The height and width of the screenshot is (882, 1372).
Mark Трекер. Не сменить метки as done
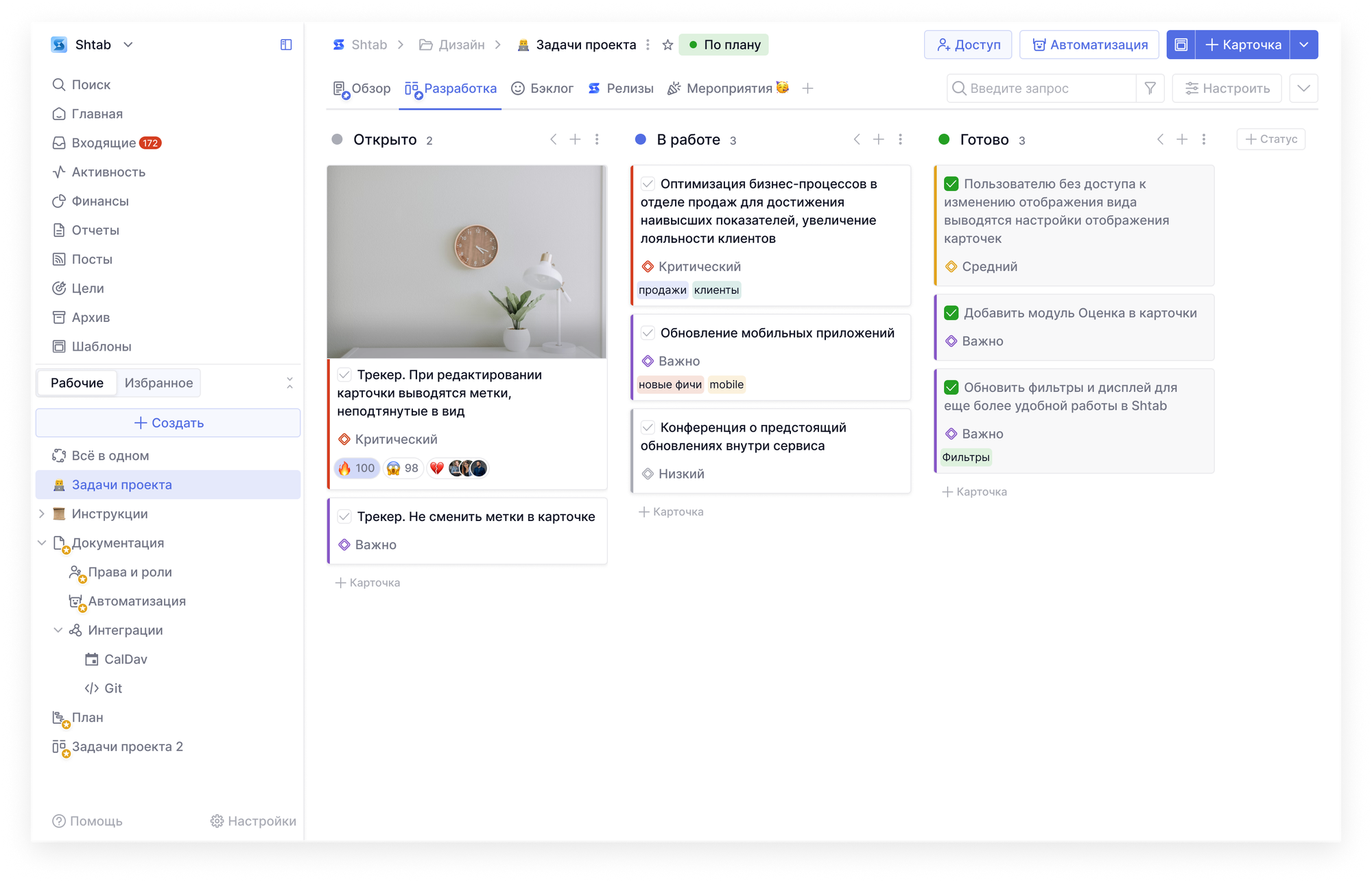click(x=344, y=517)
